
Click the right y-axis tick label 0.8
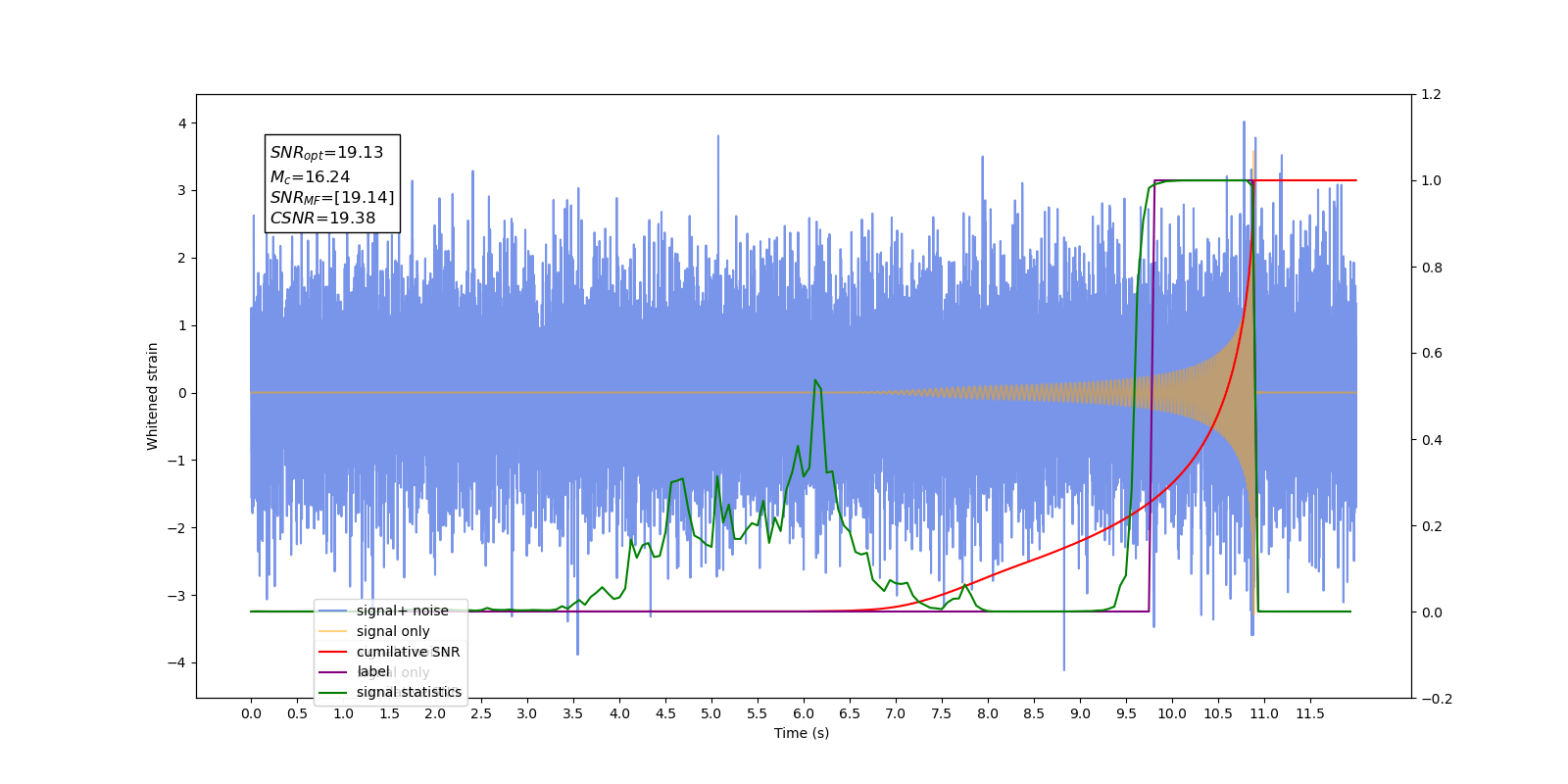pos(1432,268)
